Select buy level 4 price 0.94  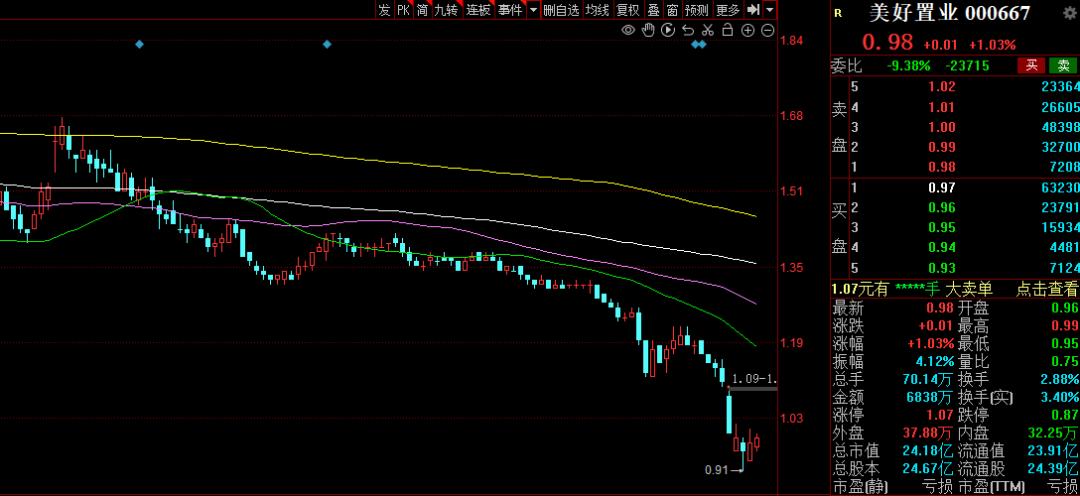point(943,247)
